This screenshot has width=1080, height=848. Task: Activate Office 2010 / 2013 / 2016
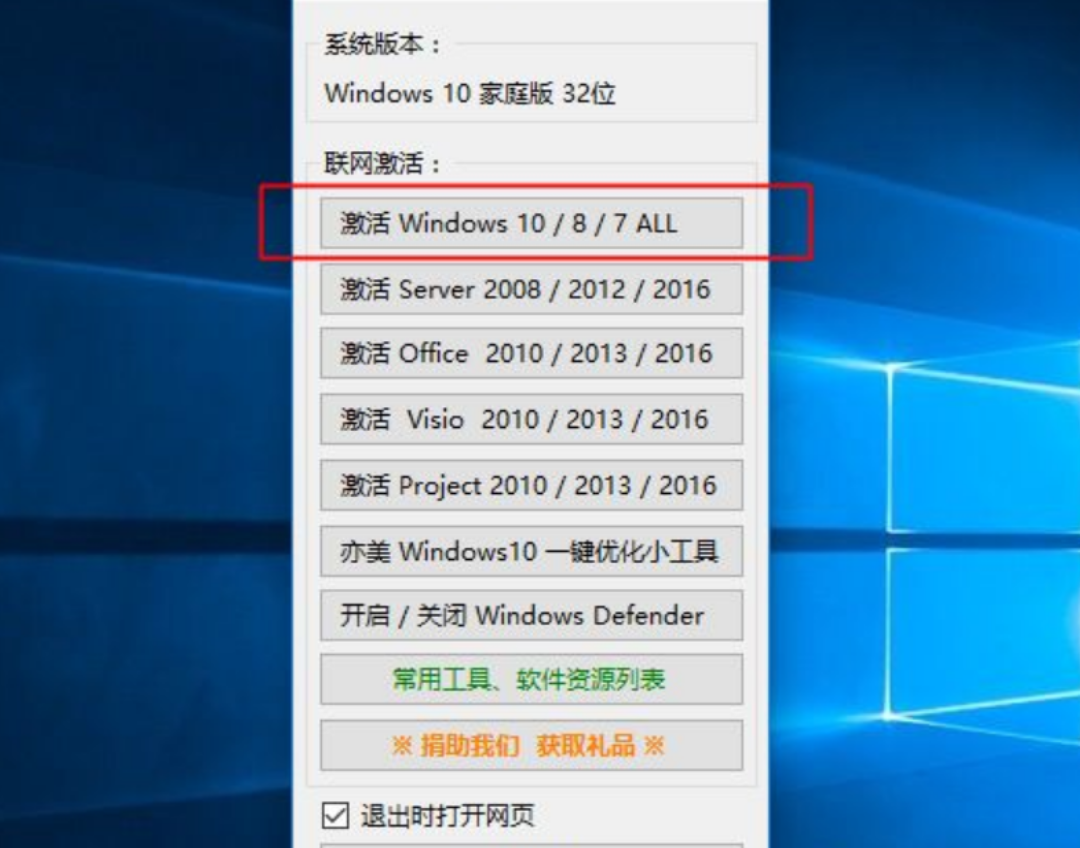[x=531, y=353]
